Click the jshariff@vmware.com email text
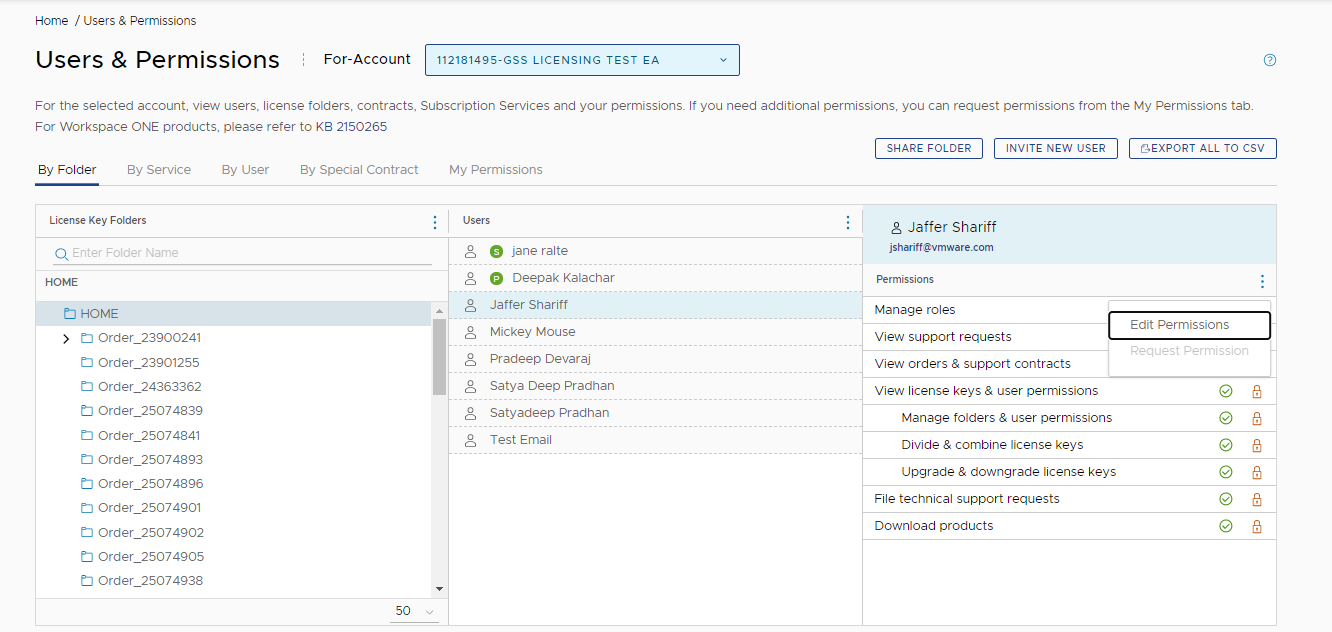The image size is (1332, 632). pyautogui.click(x=941, y=247)
